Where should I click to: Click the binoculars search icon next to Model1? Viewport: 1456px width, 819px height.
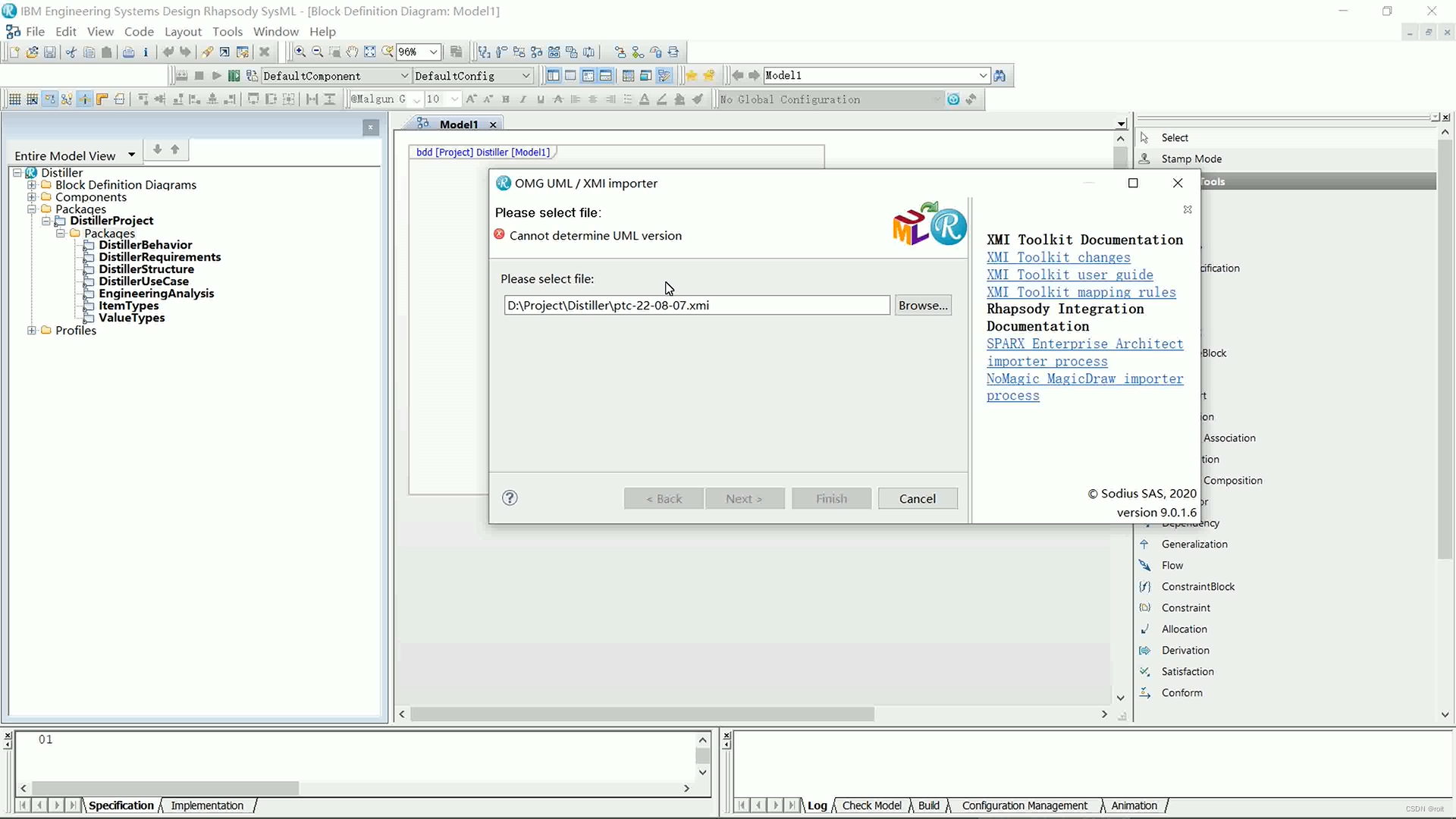tap(999, 76)
